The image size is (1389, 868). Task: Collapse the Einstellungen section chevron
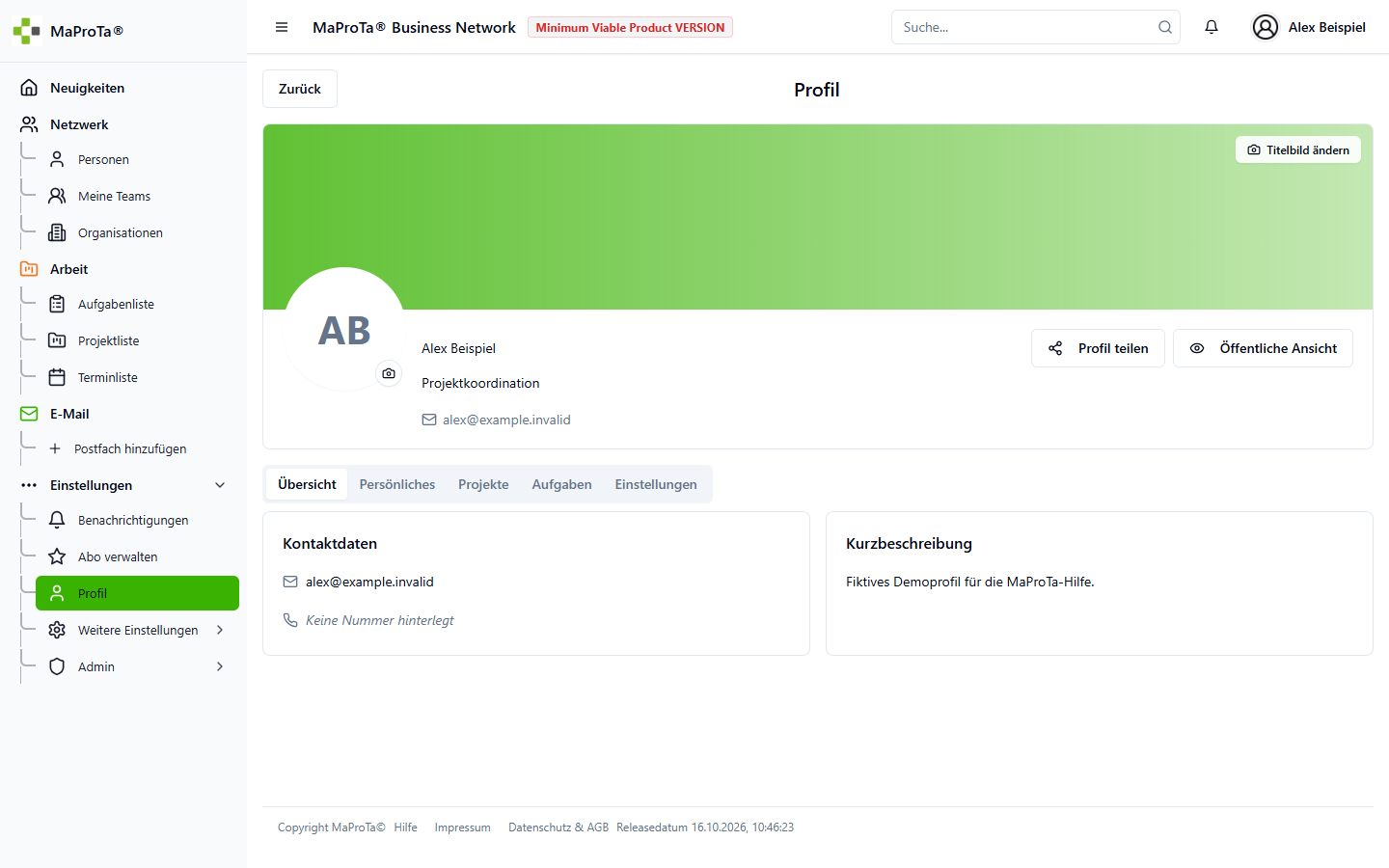[x=220, y=485]
